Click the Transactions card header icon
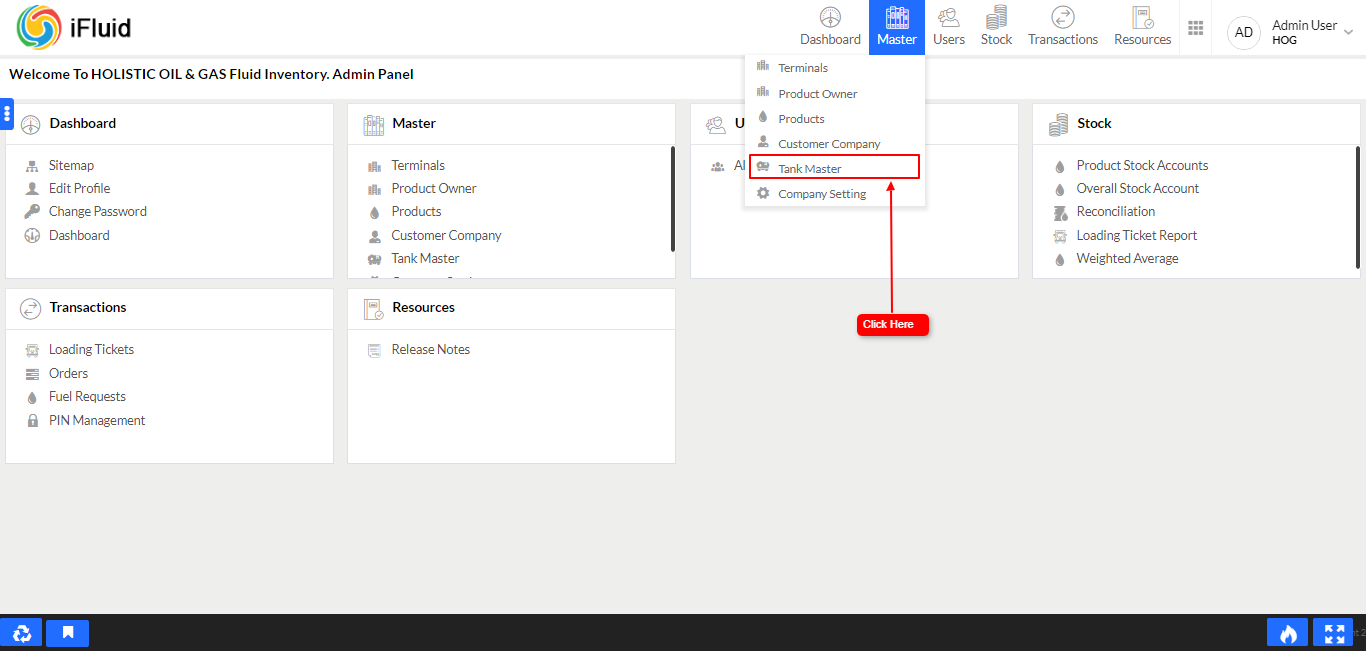1366x651 pixels. click(x=30, y=309)
